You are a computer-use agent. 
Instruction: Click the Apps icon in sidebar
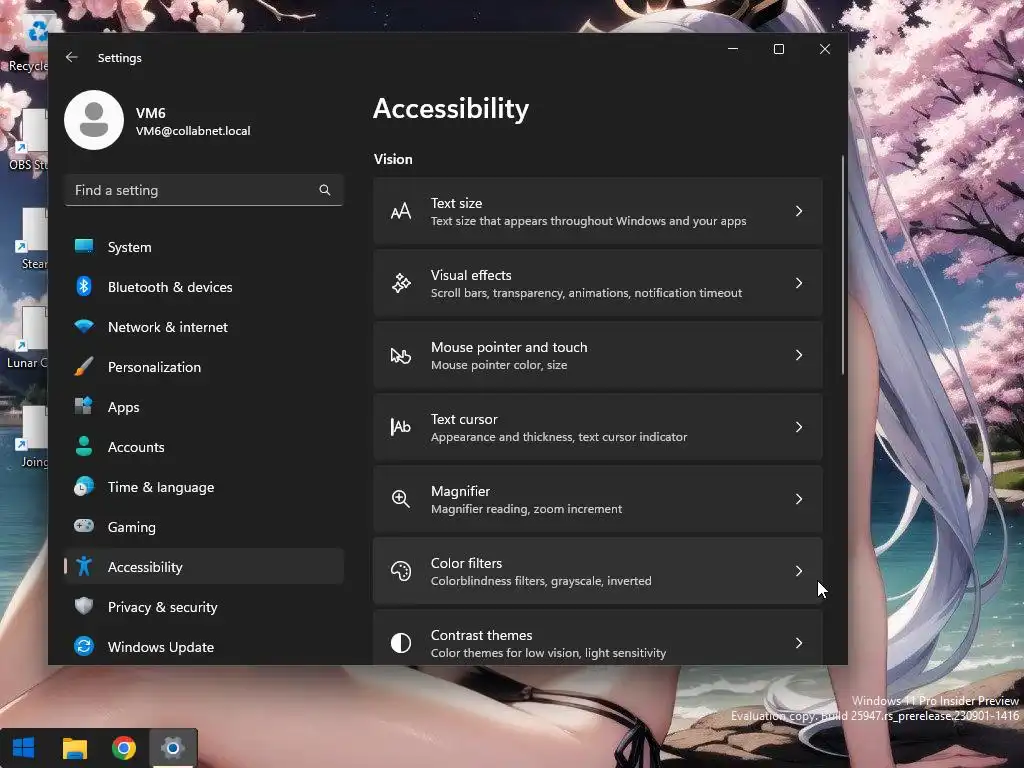(x=84, y=406)
